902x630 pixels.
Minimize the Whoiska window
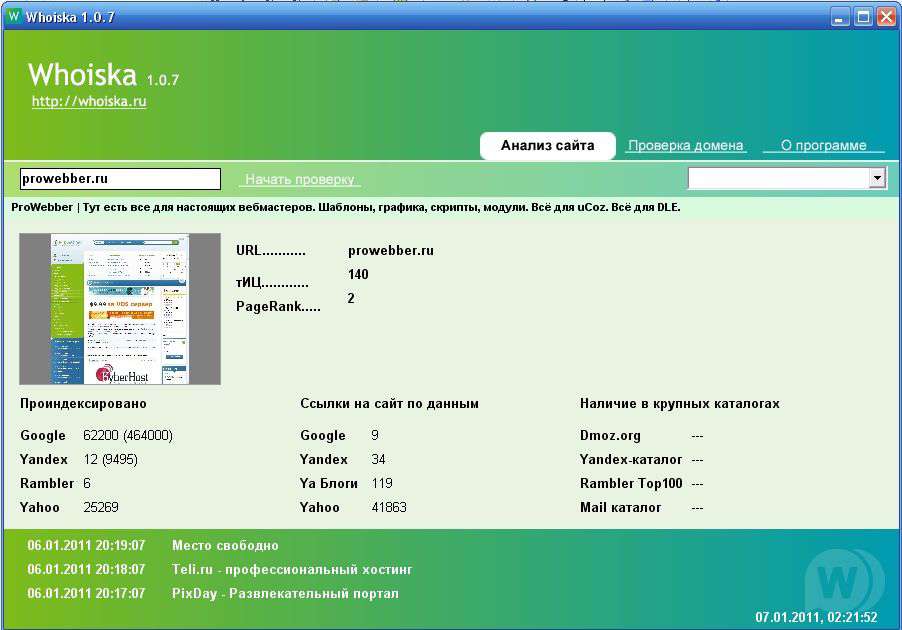(x=840, y=17)
